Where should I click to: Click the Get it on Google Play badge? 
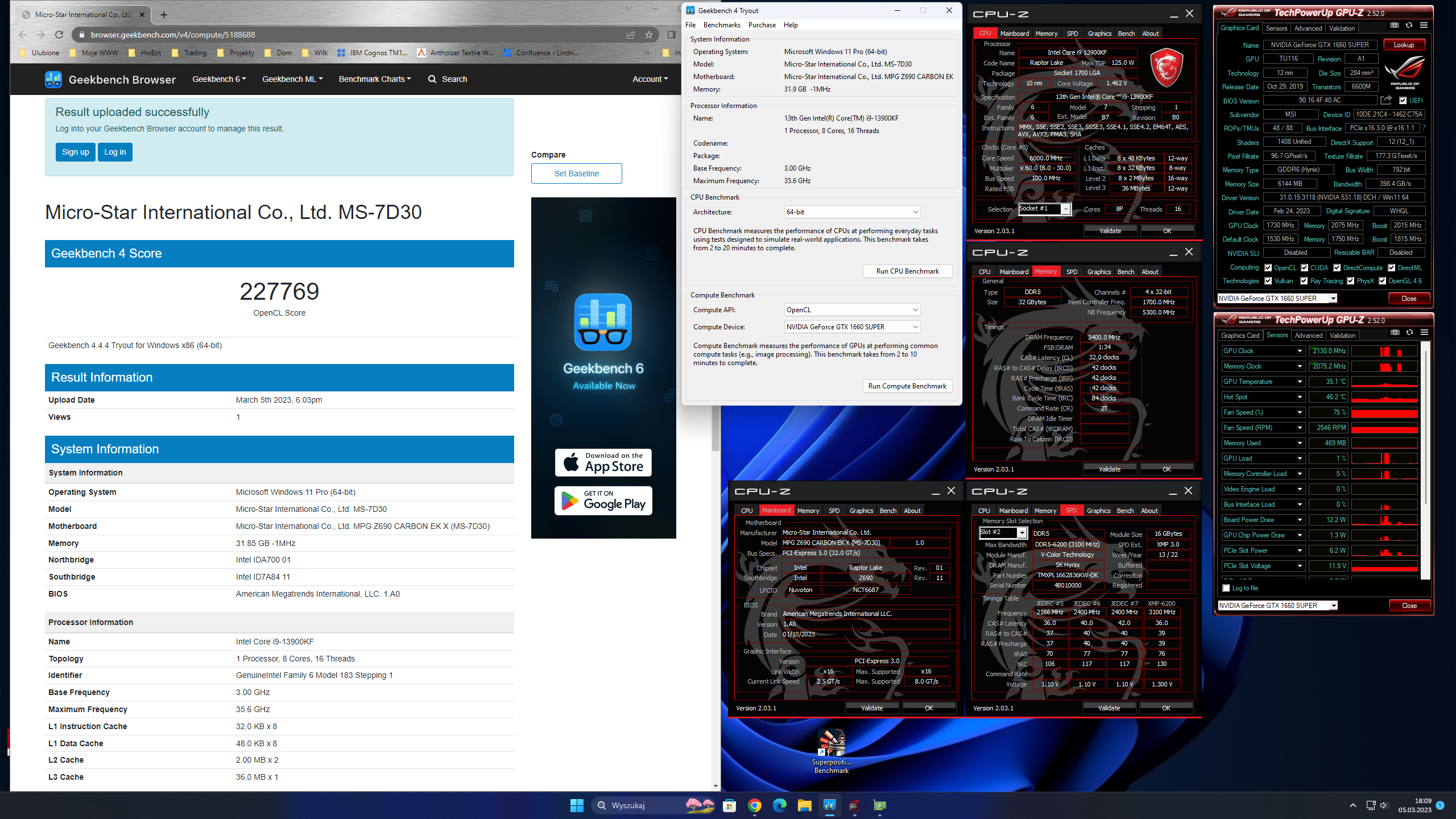[x=603, y=500]
